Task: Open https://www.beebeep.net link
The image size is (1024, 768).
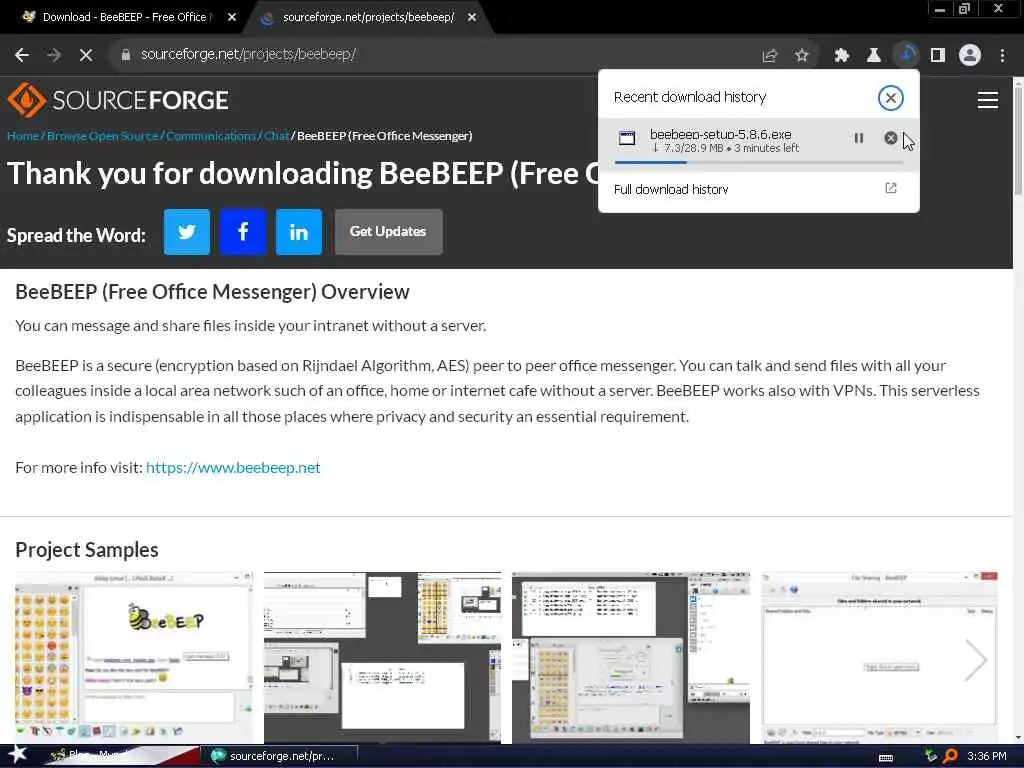Action: tap(233, 468)
